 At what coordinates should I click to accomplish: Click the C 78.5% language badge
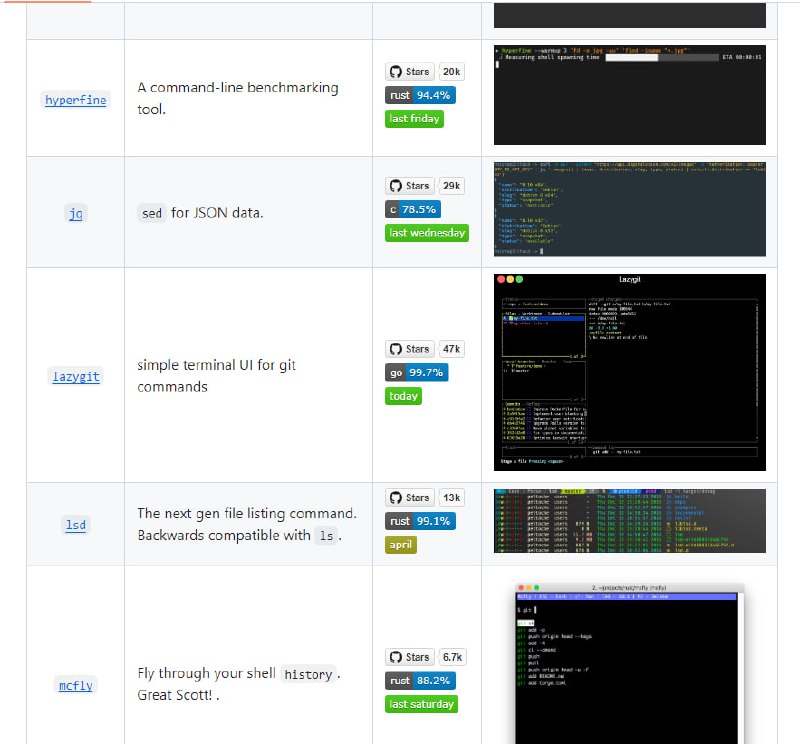pos(412,209)
